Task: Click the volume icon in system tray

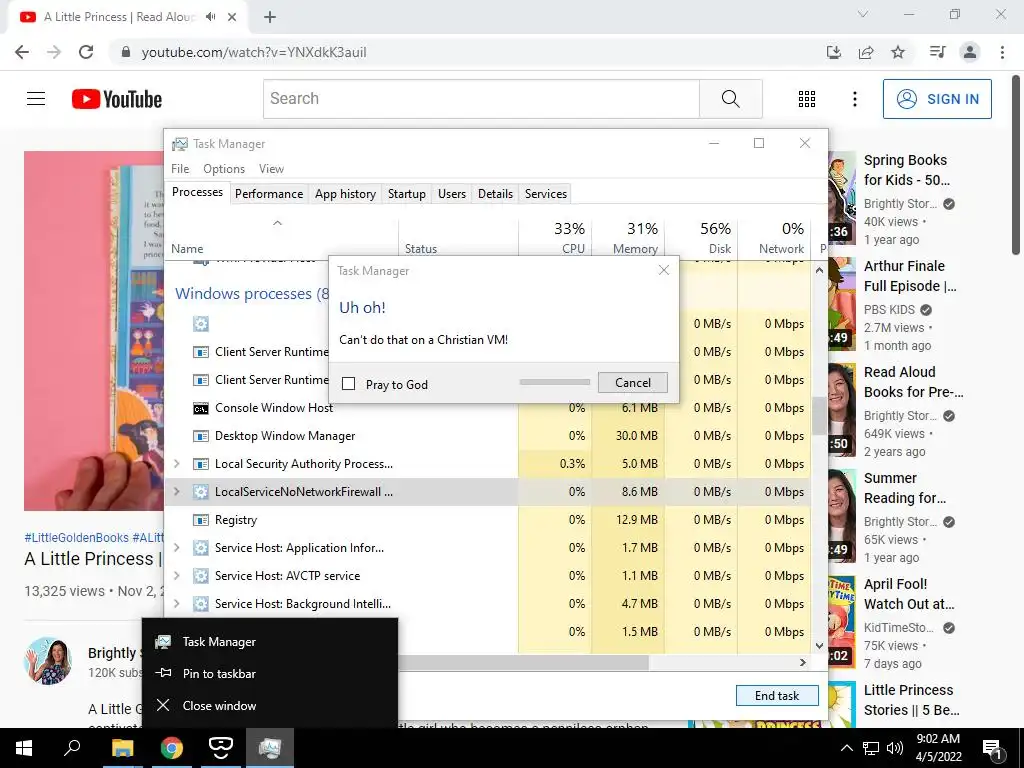Action: (x=895, y=748)
